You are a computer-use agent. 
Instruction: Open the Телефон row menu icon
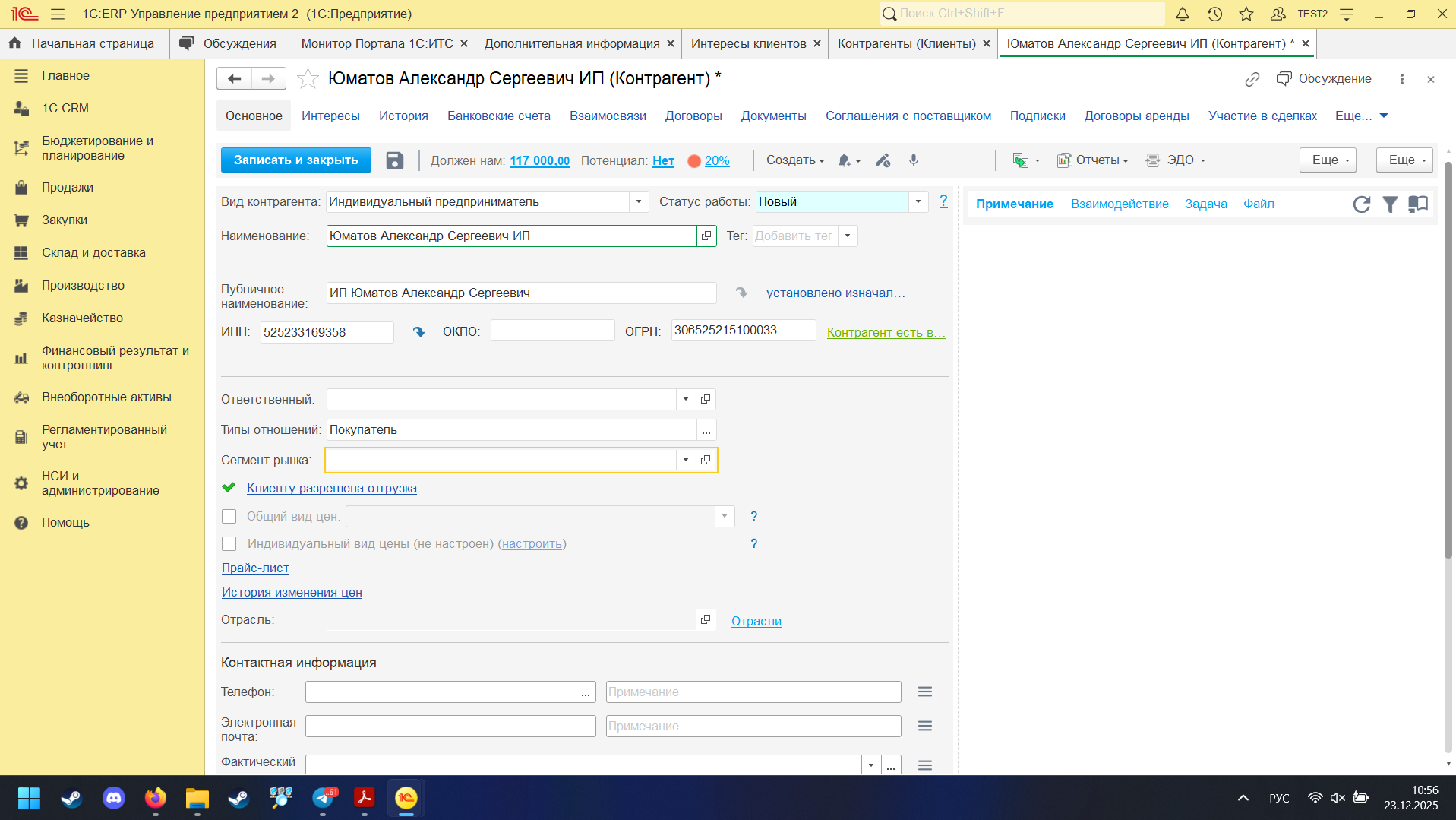pyautogui.click(x=925, y=692)
